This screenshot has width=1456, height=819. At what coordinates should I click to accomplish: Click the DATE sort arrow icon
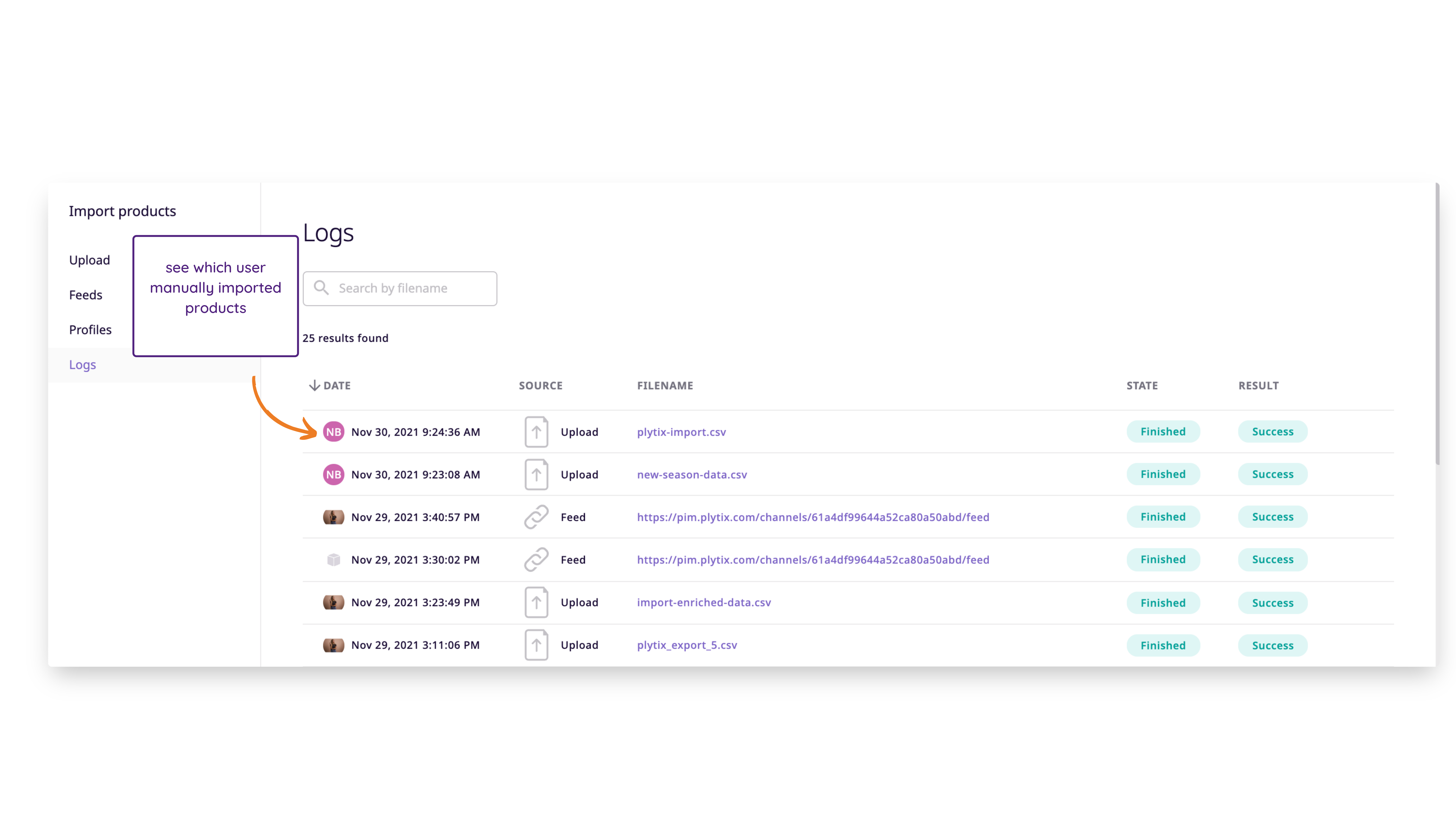click(x=314, y=385)
